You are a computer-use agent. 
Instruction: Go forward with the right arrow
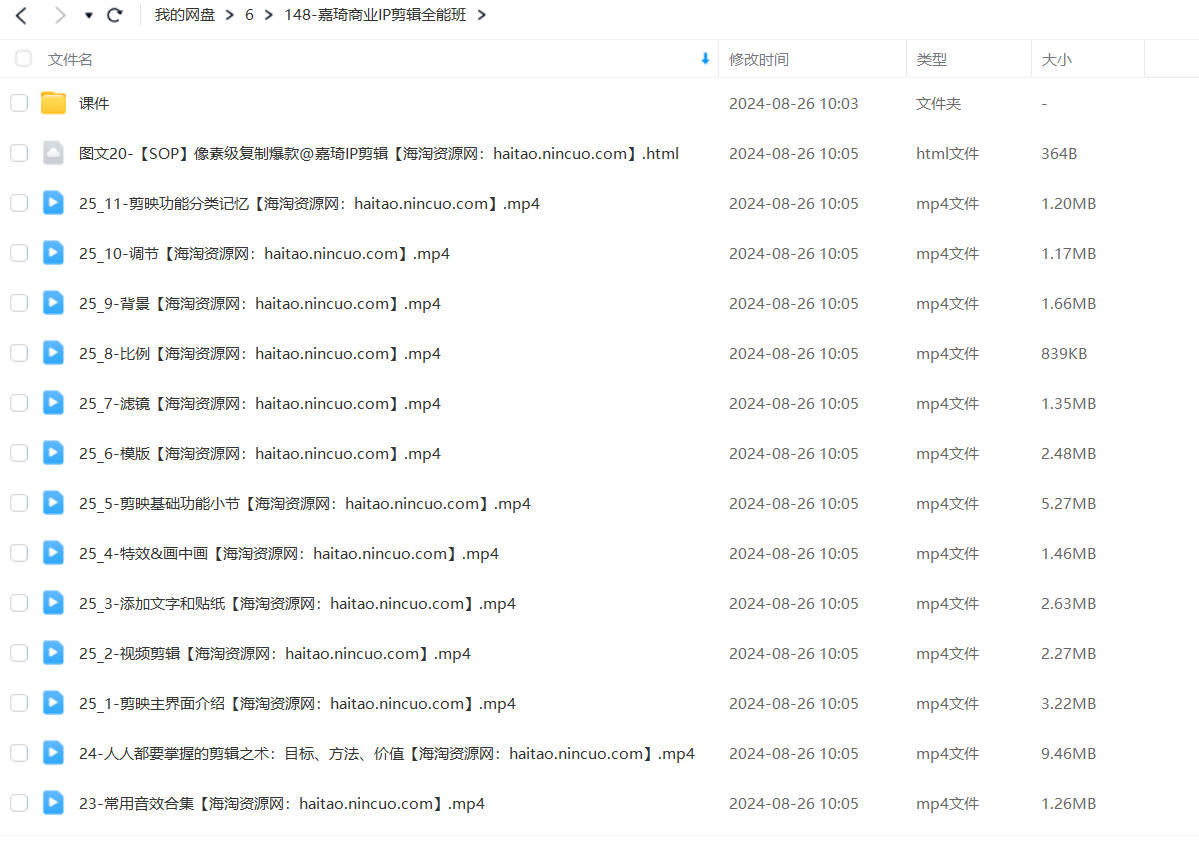pos(60,15)
